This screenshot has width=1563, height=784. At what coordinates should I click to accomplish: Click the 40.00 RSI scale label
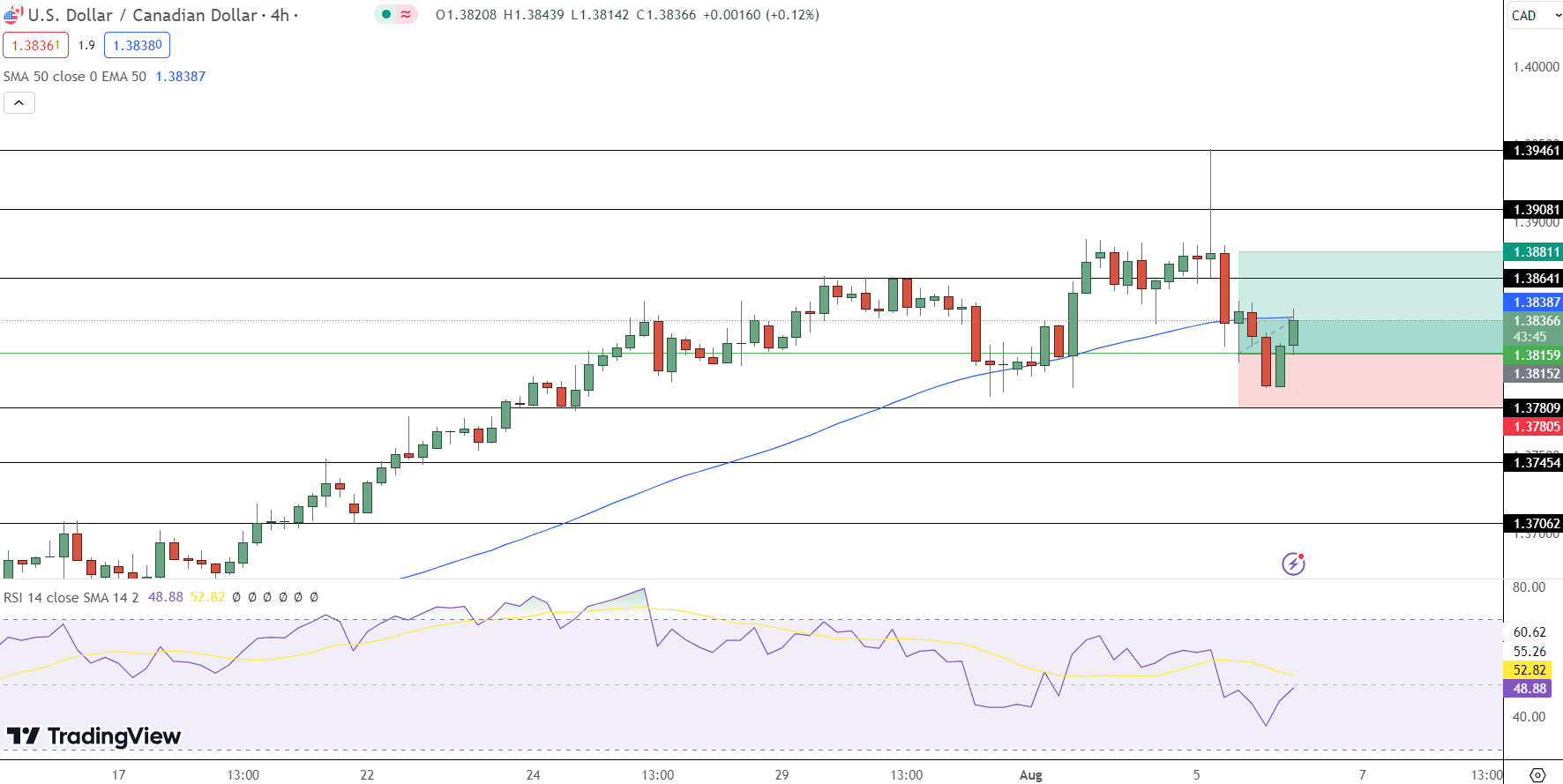[x=1529, y=717]
